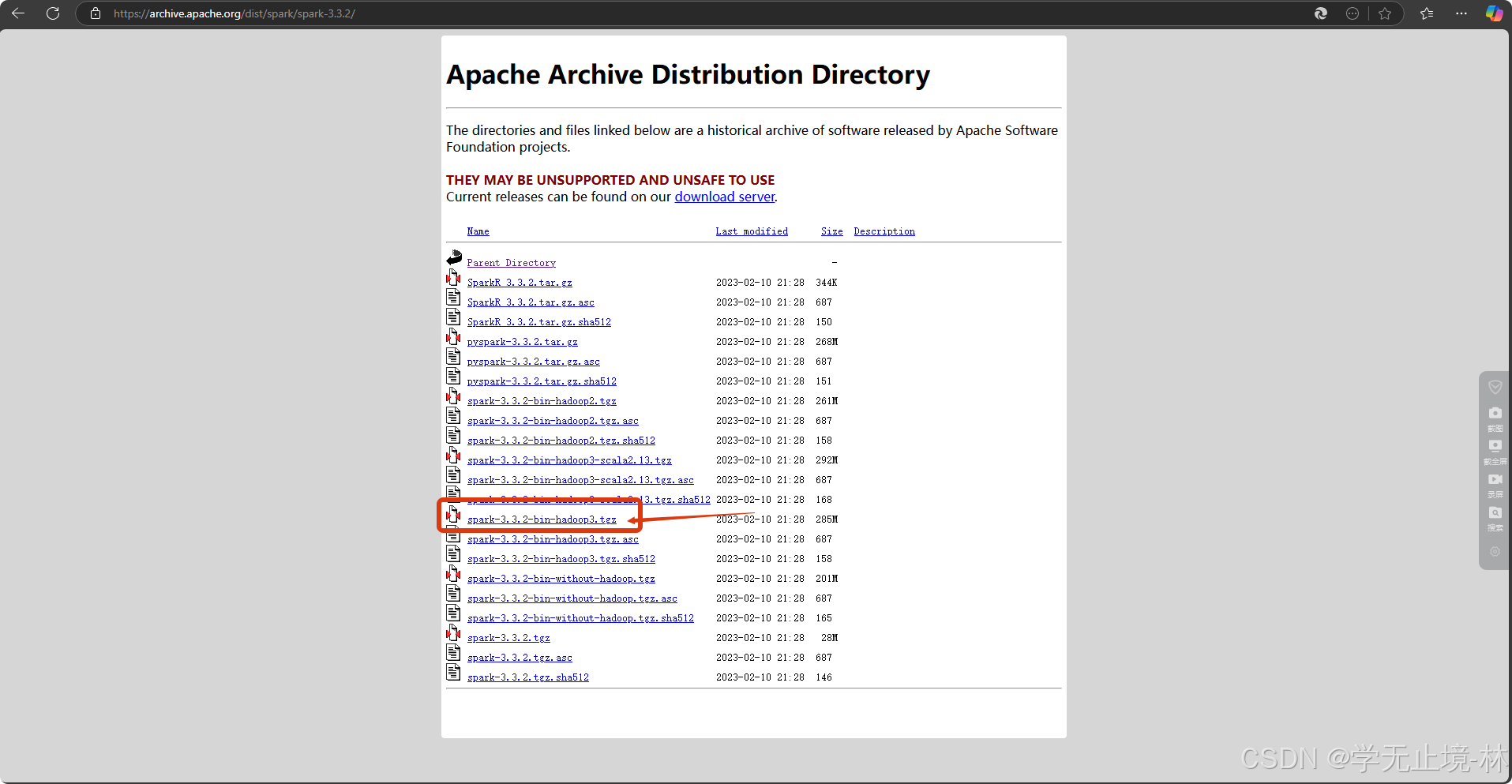Open spark-3.3.2-bin-hadoop2.tgz.sha512 link

tap(561, 441)
